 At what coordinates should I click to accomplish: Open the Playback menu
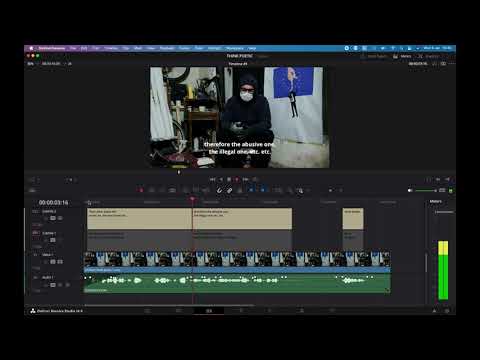[167, 48]
